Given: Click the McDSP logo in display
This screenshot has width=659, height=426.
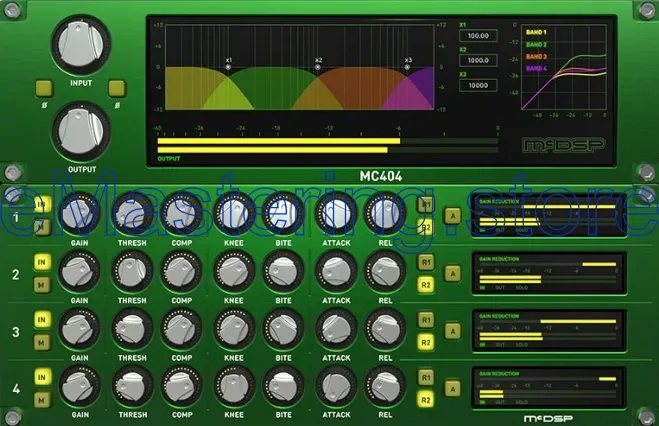Looking at the screenshot, I should coord(564,145).
